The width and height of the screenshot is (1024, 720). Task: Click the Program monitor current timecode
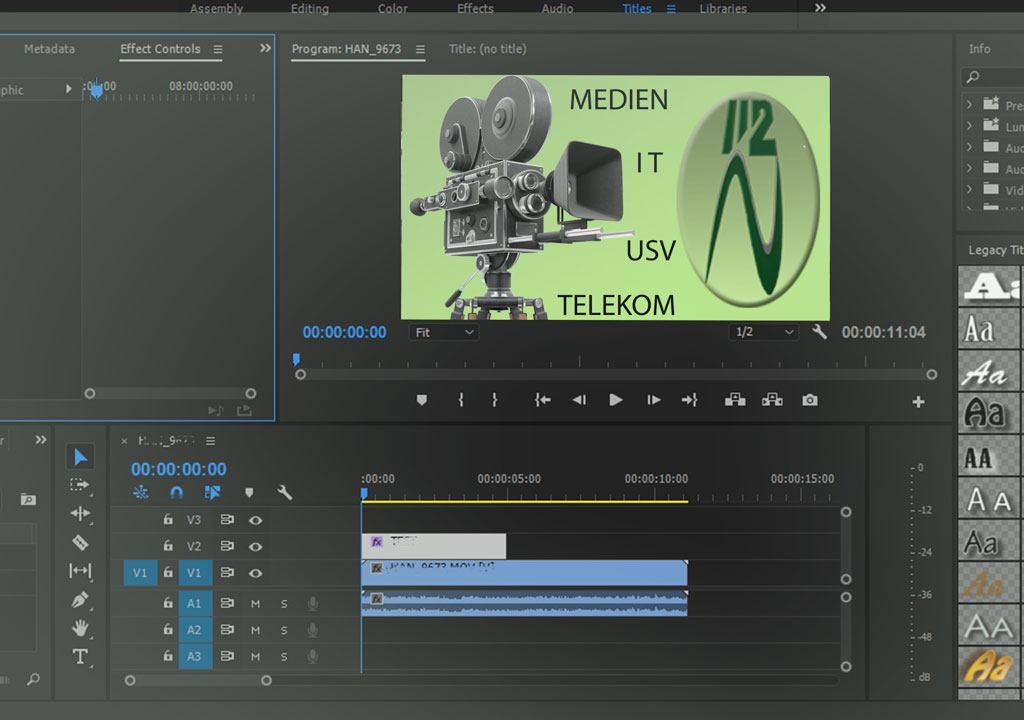click(x=344, y=332)
